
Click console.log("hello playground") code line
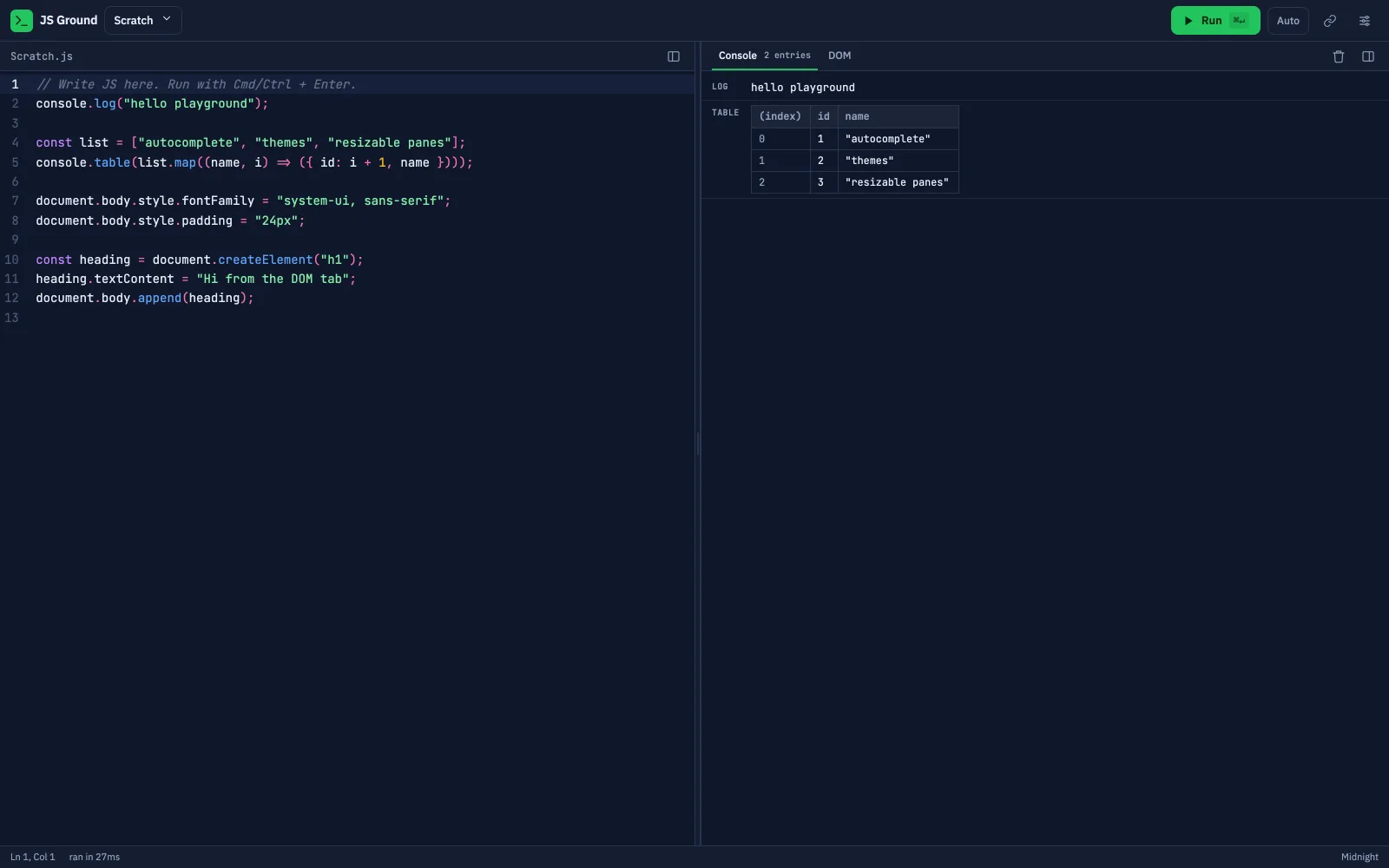152,103
